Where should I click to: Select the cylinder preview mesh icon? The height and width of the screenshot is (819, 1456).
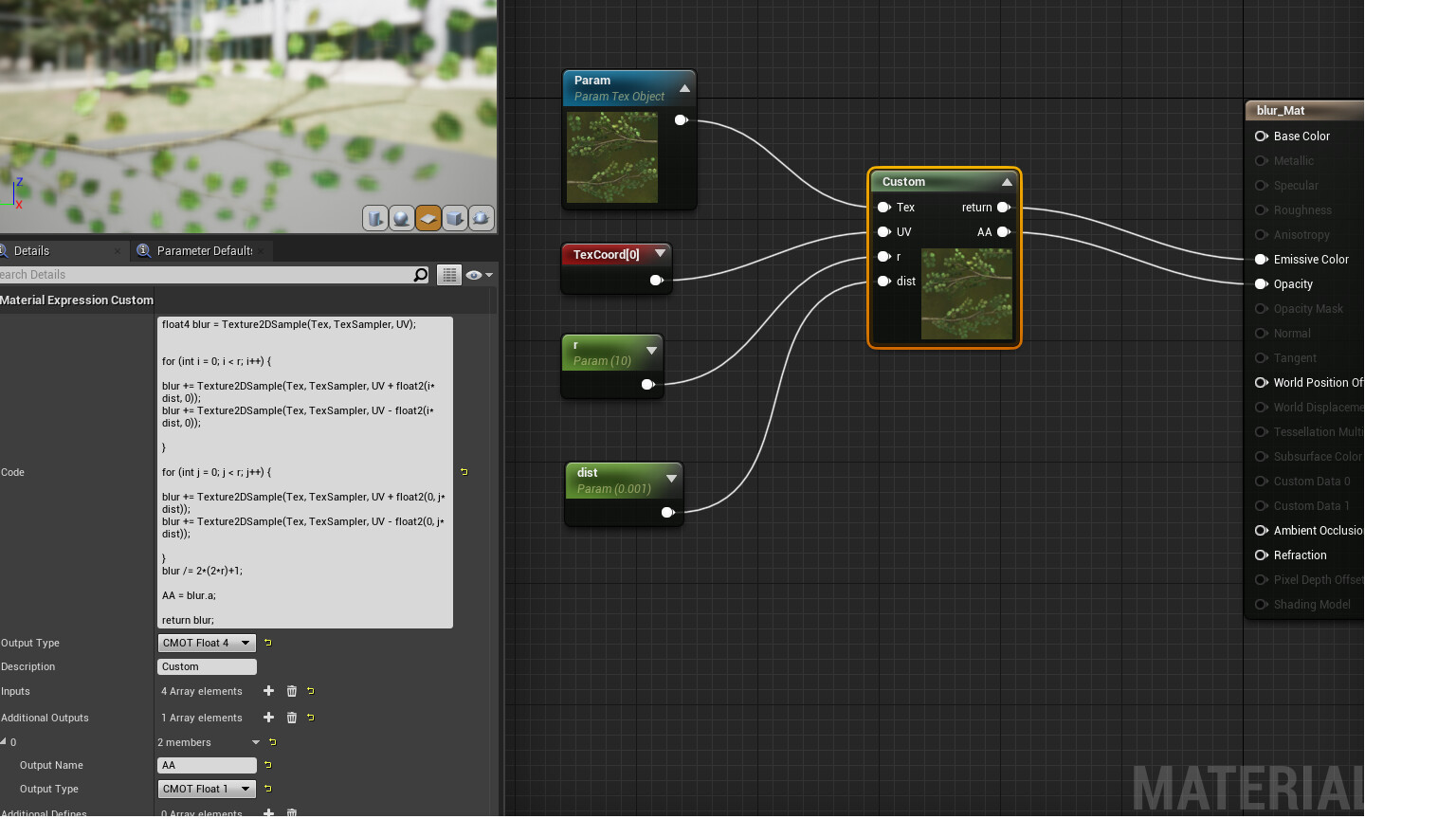[375, 219]
